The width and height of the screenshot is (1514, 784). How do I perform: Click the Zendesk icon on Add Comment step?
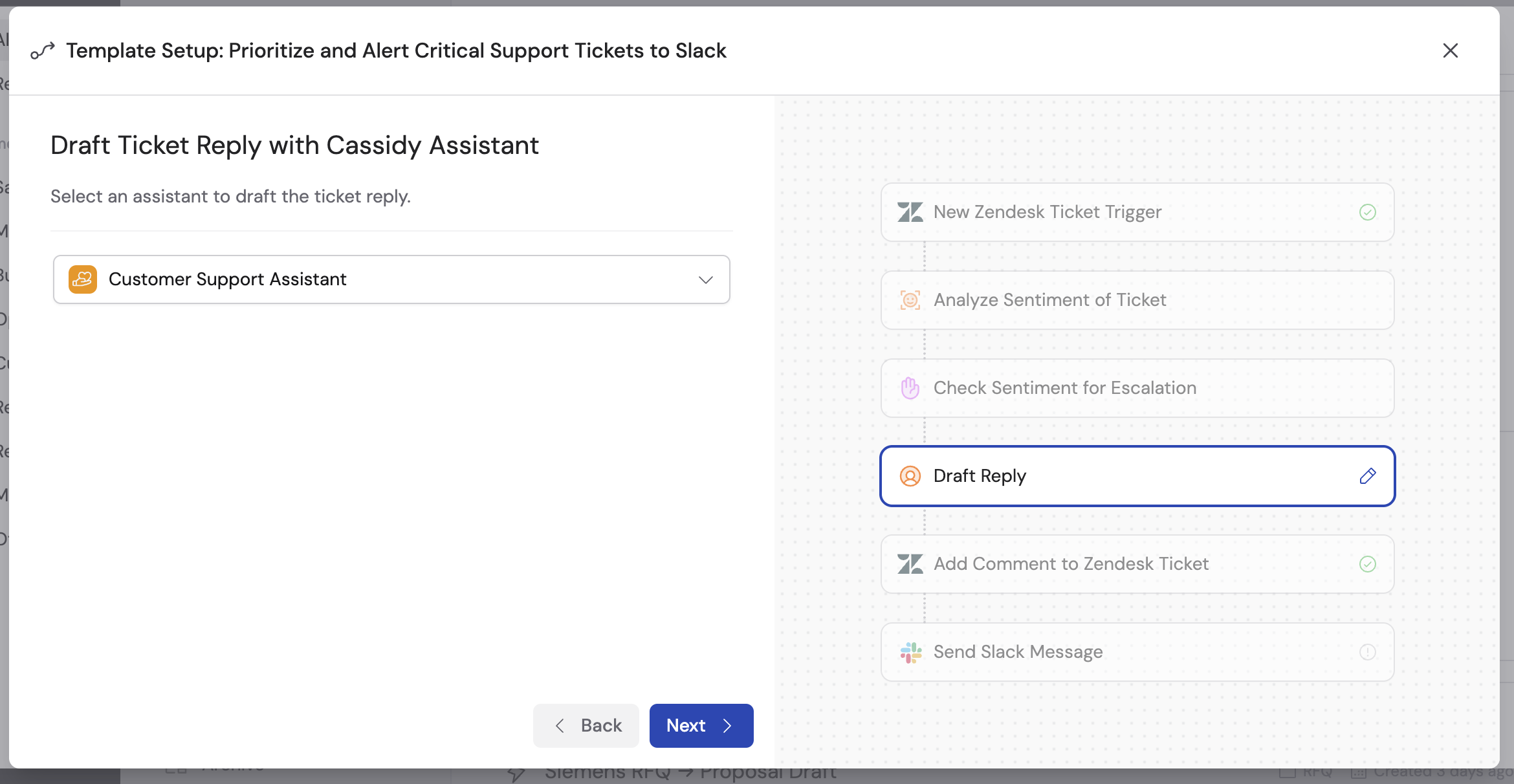[910, 563]
